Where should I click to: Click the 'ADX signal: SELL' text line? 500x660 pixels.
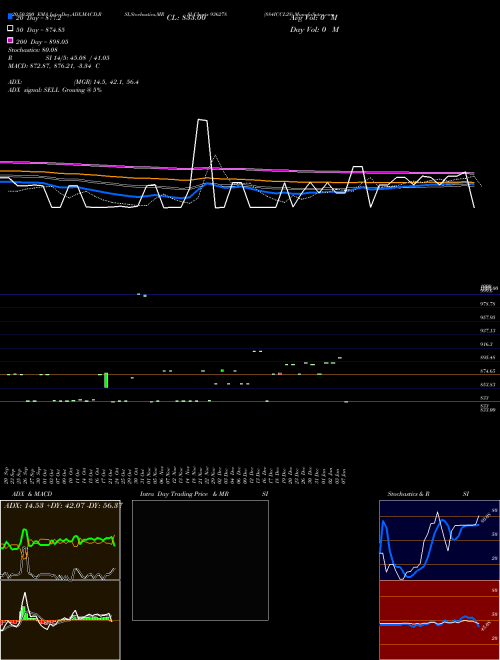point(55,90)
